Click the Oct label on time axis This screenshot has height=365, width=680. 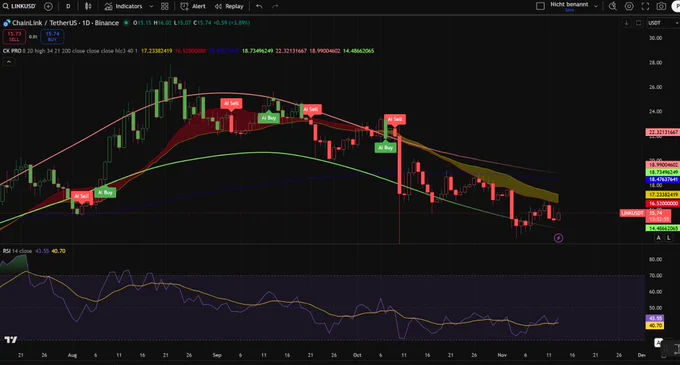(357, 355)
